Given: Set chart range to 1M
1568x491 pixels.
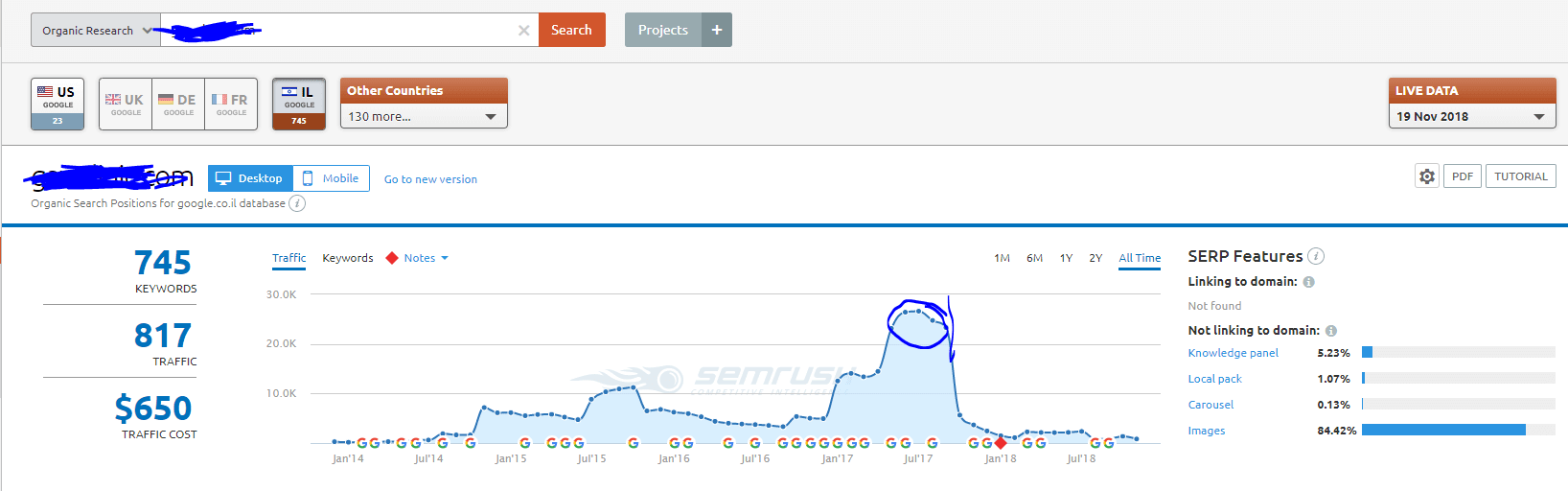Looking at the screenshot, I should (1002, 258).
